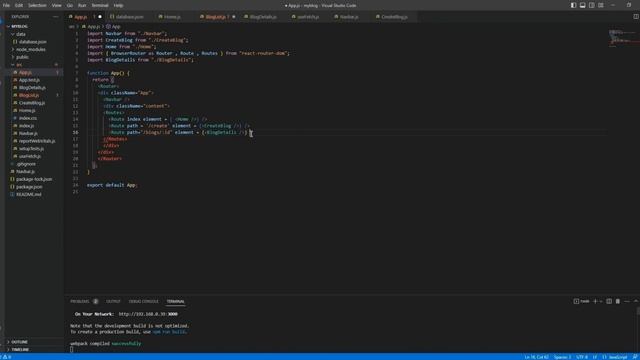640x360 pixels.
Task: Click notifications bell in status bar
Action: (635, 357)
